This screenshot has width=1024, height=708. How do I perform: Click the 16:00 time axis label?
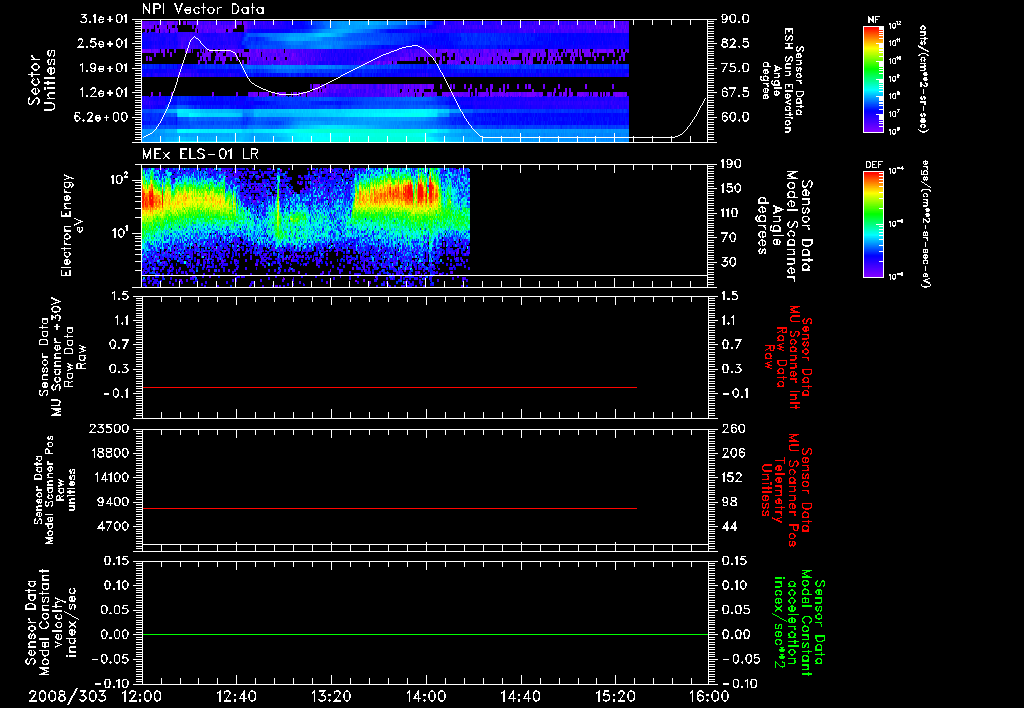709,696
